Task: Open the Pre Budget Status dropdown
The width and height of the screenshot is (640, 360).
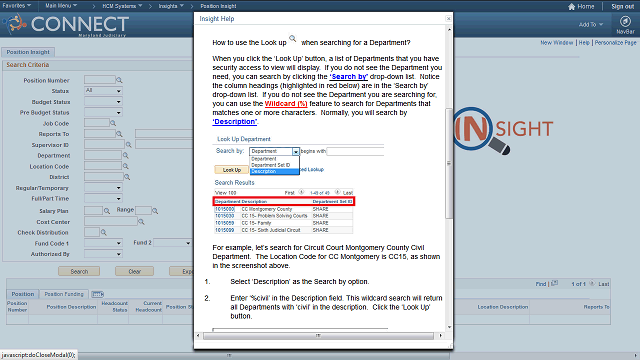Action: click(103, 112)
